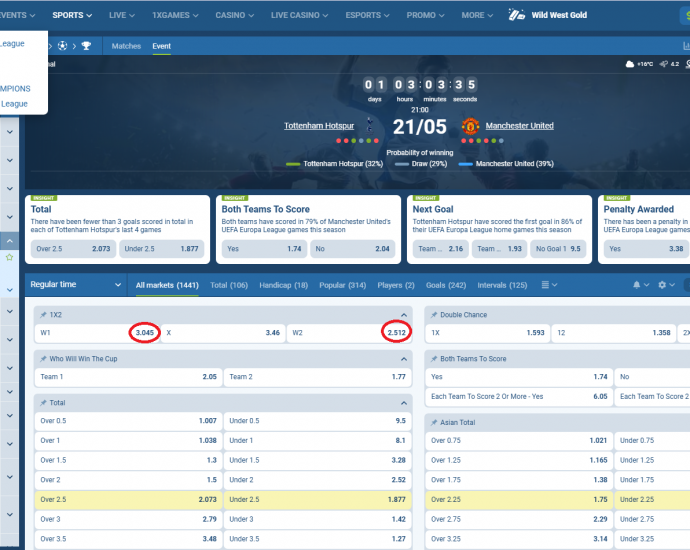Image resolution: width=690 pixels, height=550 pixels.
Task: Click the wind speed icon
Action: pyautogui.click(x=664, y=64)
